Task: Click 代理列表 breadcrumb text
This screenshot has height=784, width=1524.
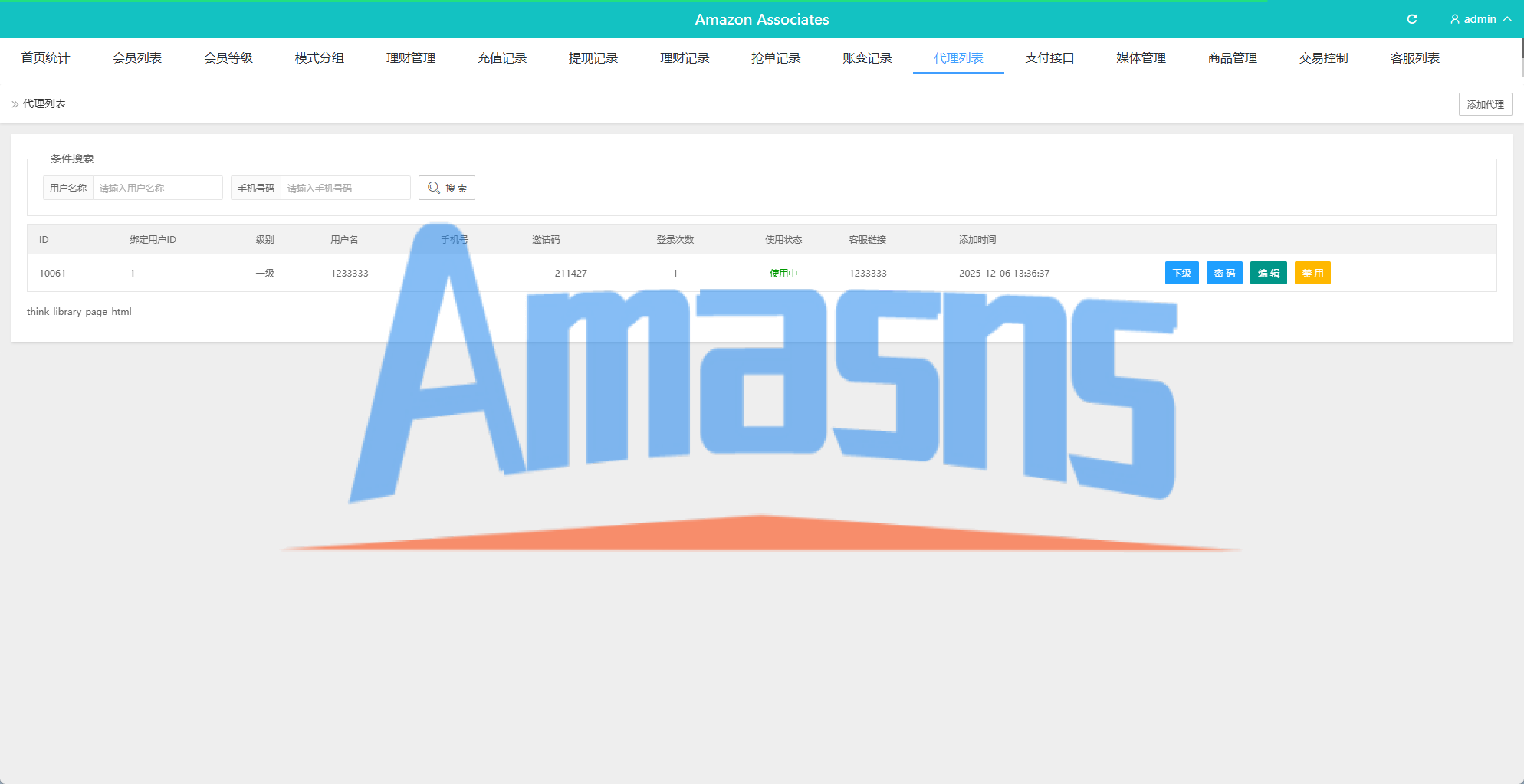Action: click(x=44, y=103)
